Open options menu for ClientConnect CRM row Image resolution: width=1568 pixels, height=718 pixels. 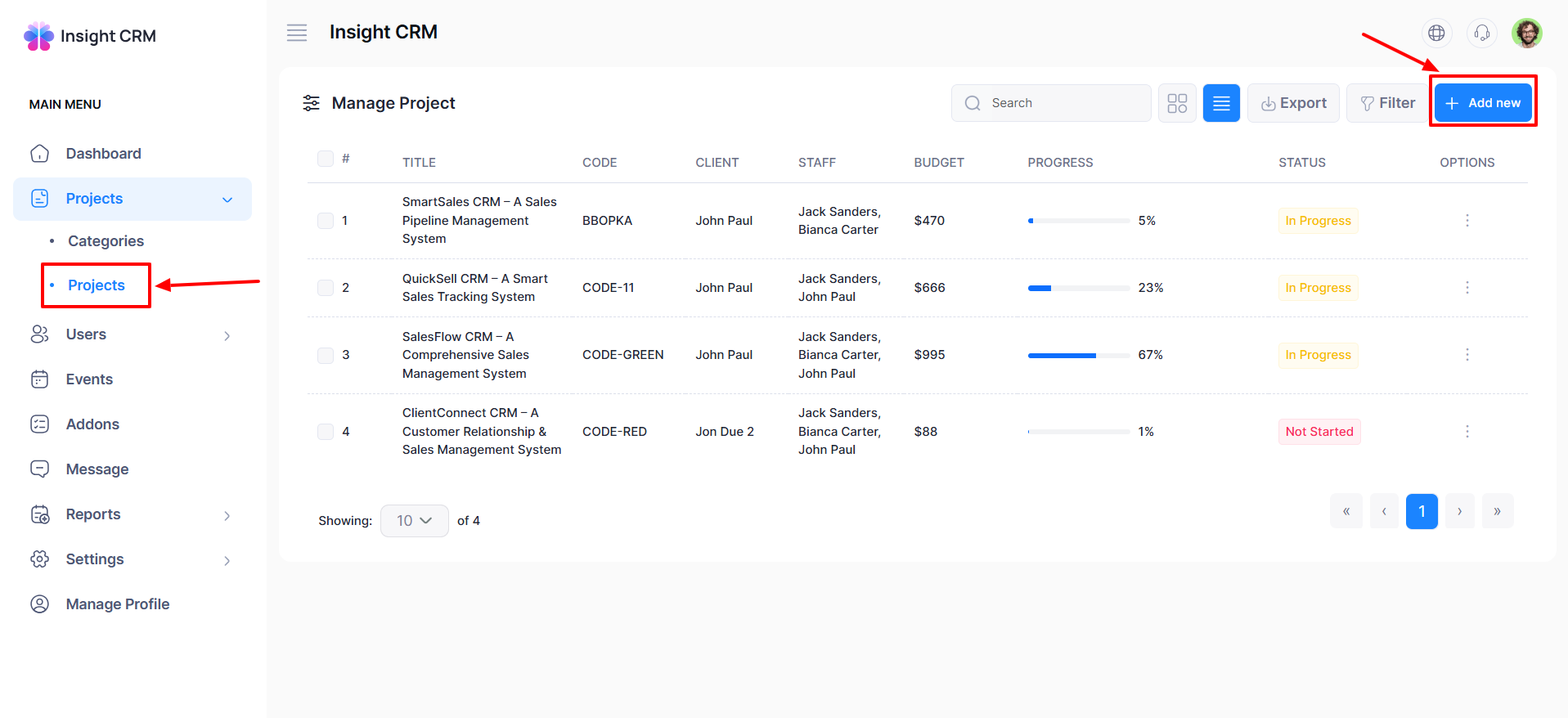point(1467,432)
